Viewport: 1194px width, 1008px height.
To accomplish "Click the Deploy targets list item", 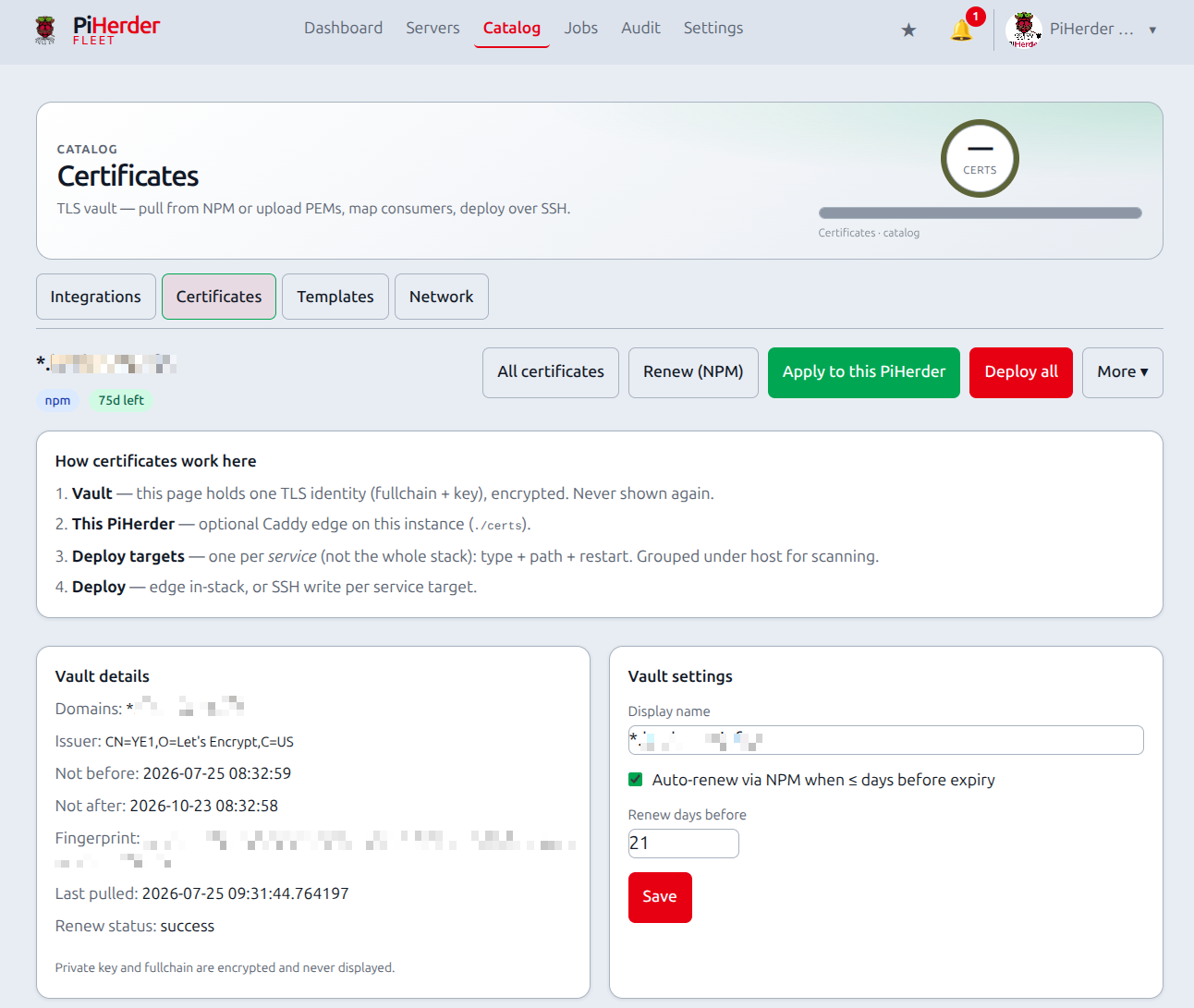I will pyautogui.click(x=467, y=556).
